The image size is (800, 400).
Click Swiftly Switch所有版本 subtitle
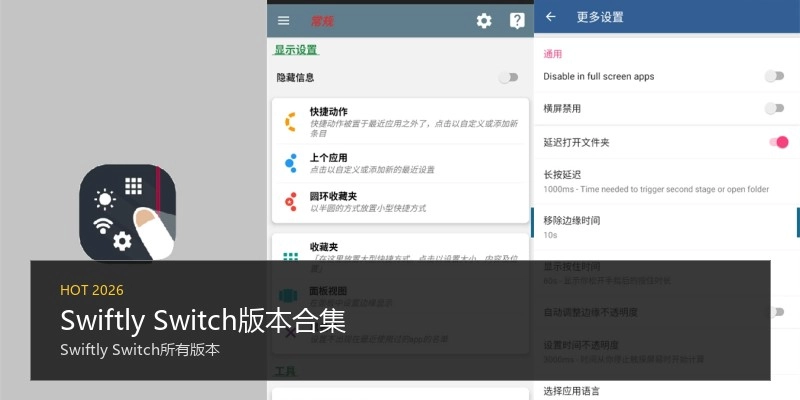pos(140,350)
